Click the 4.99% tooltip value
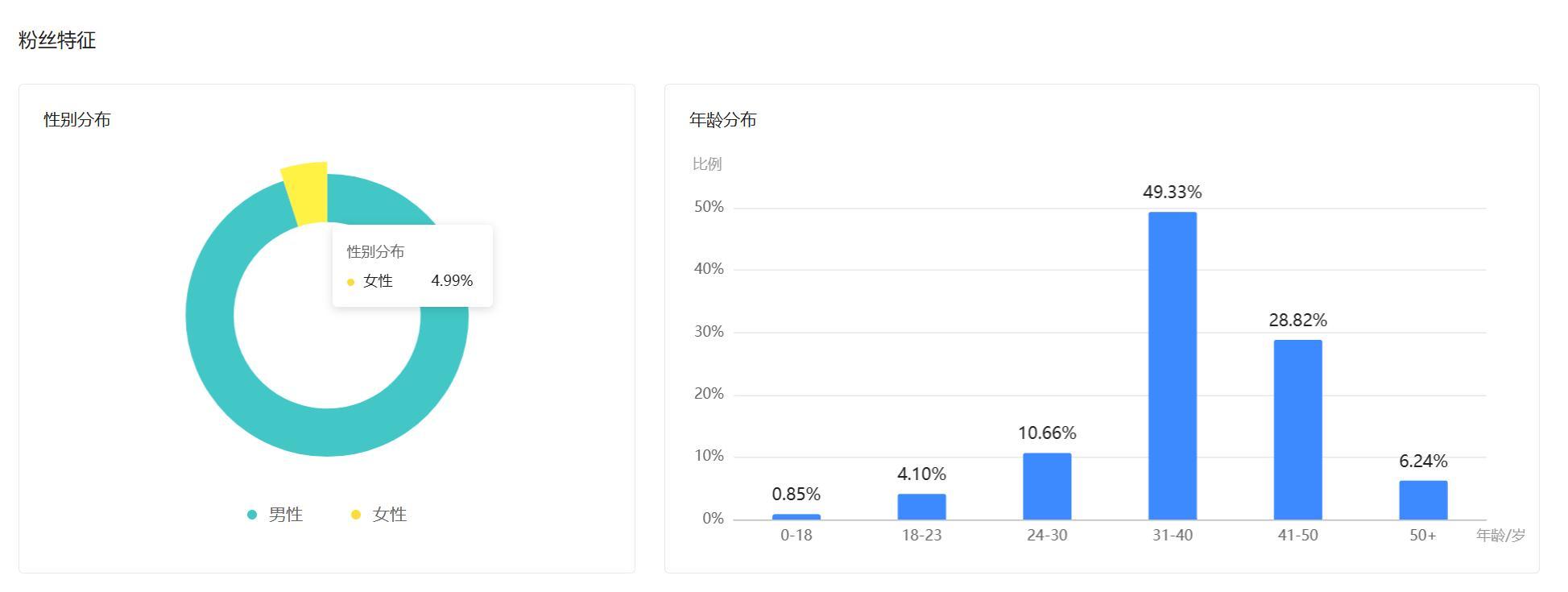This screenshot has width=1568, height=592. click(452, 281)
